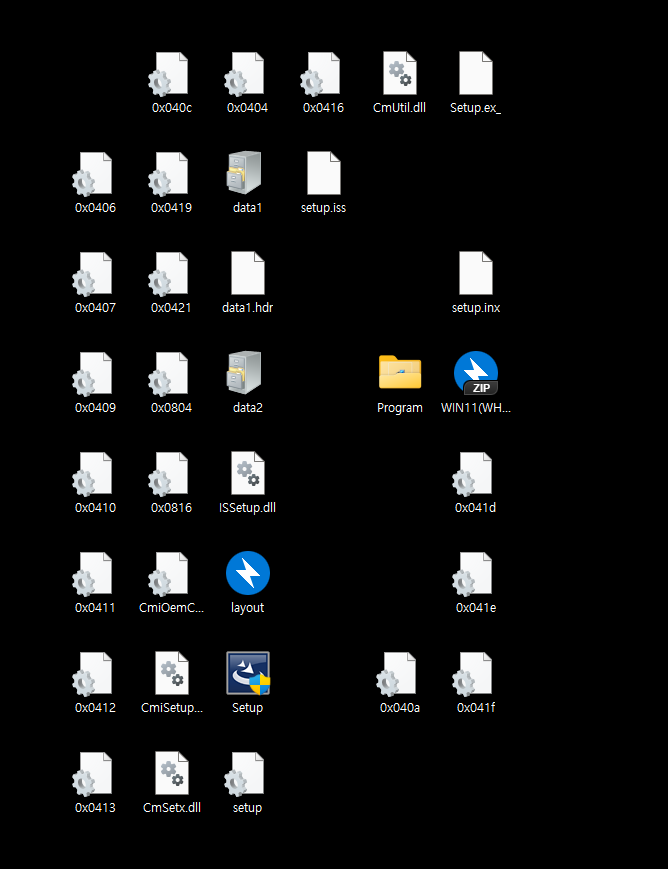
Task: Select the Setup.ex_ blank file icon
Action: click(476, 73)
